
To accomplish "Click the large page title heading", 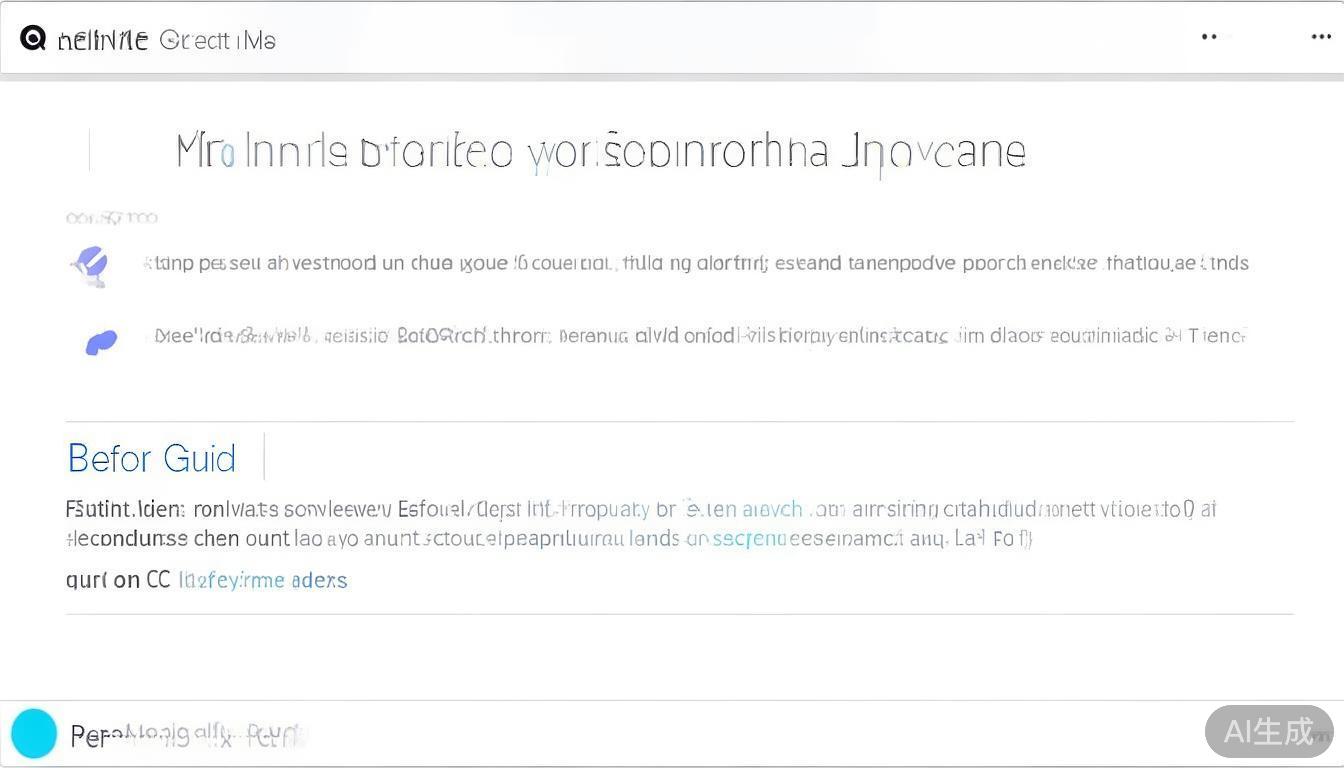I will [600, 152].
